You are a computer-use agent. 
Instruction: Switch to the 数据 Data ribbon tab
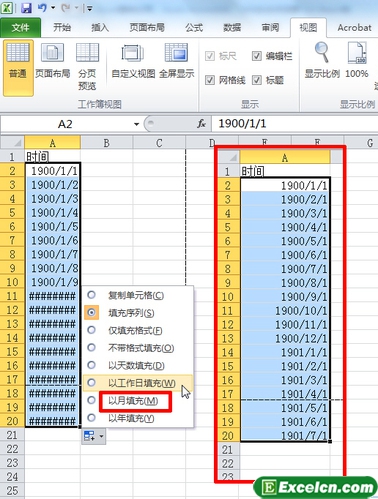232,27
